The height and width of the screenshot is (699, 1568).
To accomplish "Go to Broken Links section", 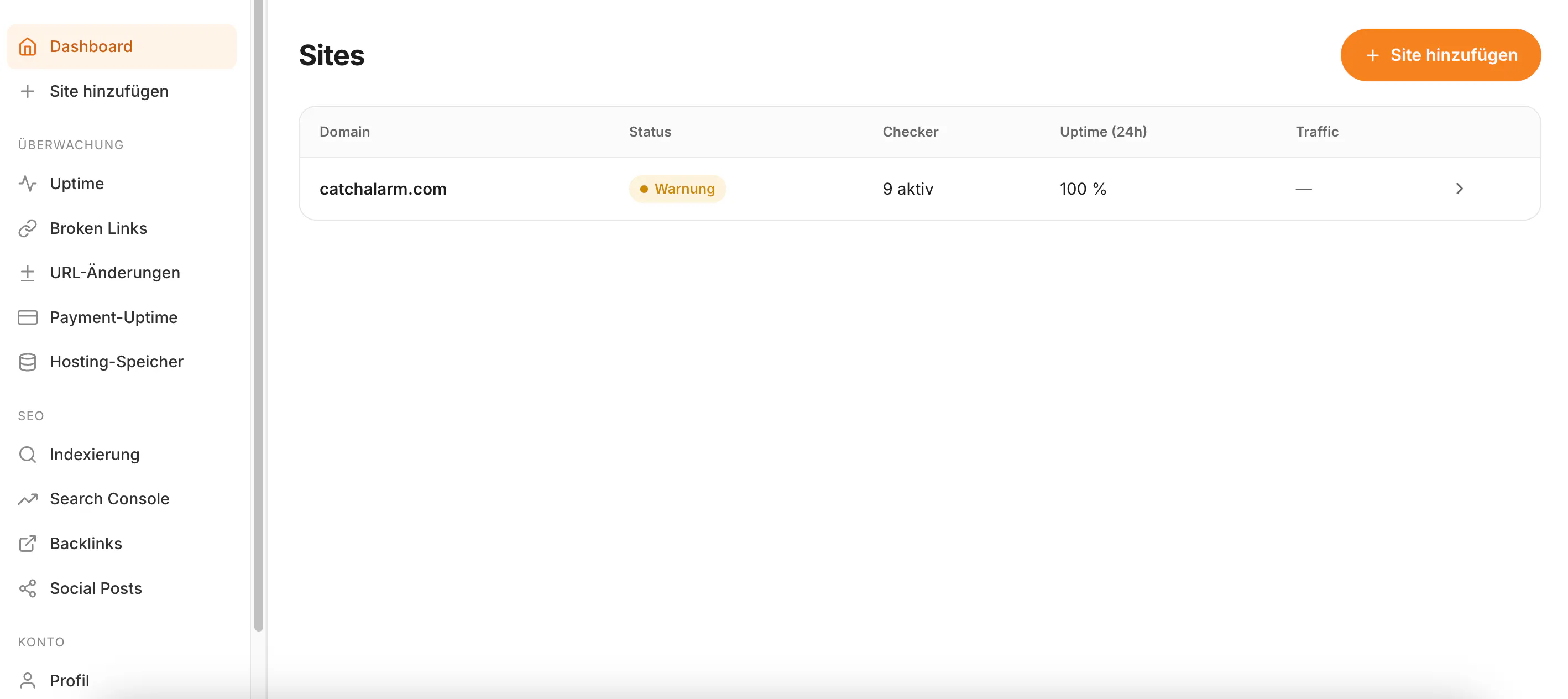I will (x=121, y=228).
